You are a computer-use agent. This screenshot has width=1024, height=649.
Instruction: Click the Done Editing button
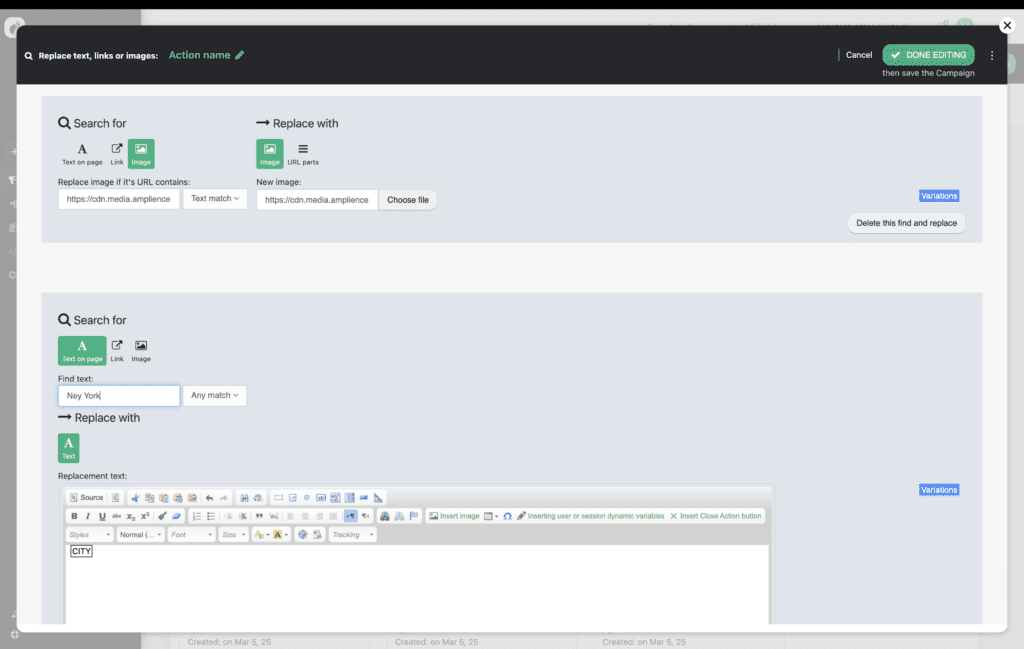[x=928, y=55]
